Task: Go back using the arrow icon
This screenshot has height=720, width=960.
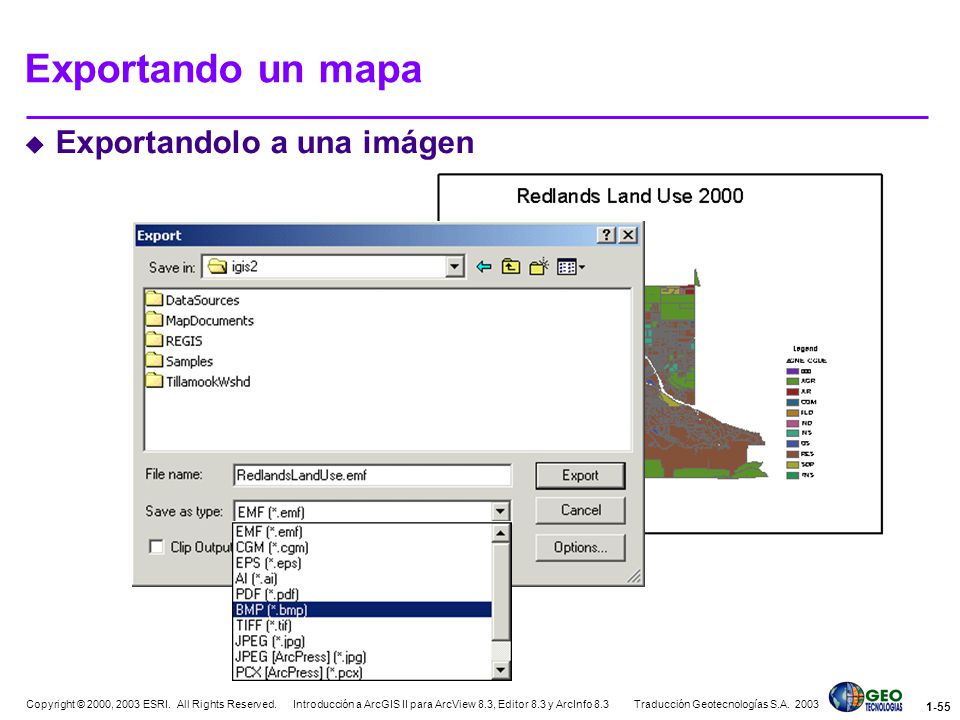Action: click(484, 267)
